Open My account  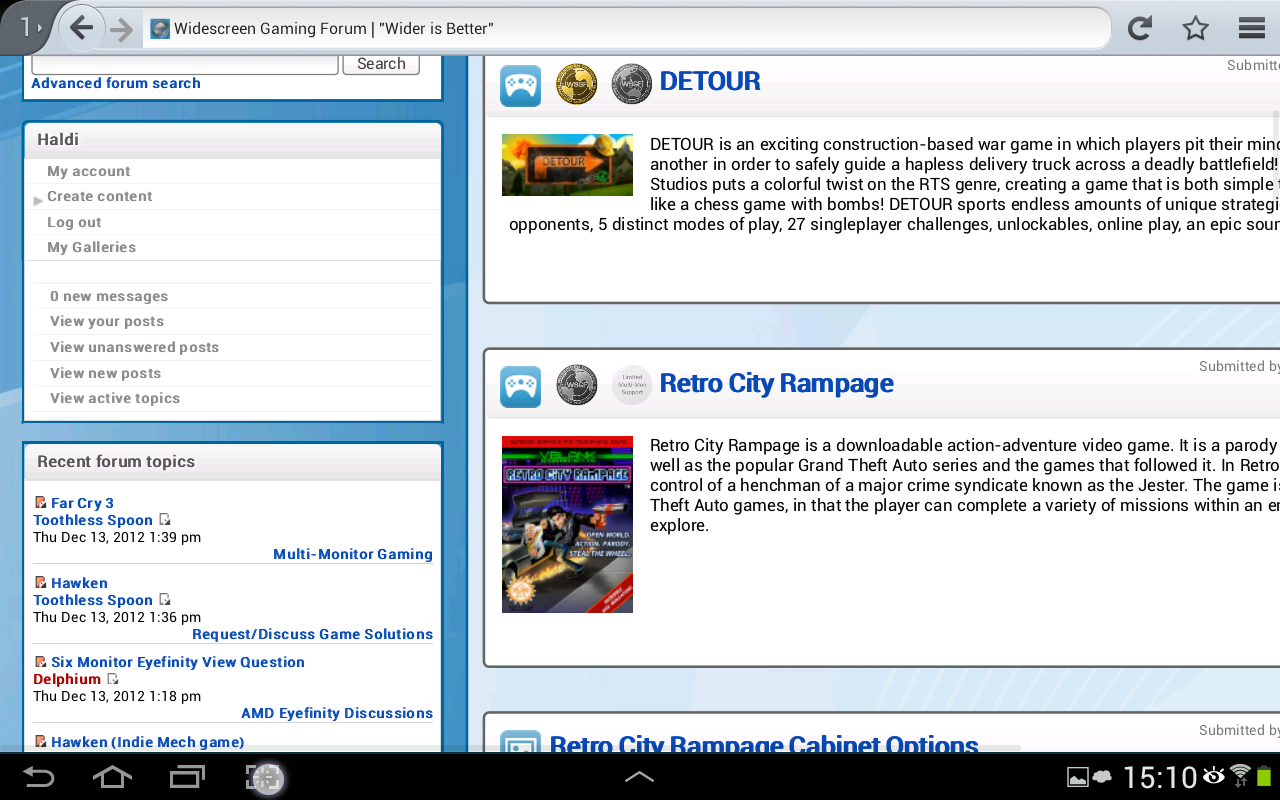[x=89, y=171]
